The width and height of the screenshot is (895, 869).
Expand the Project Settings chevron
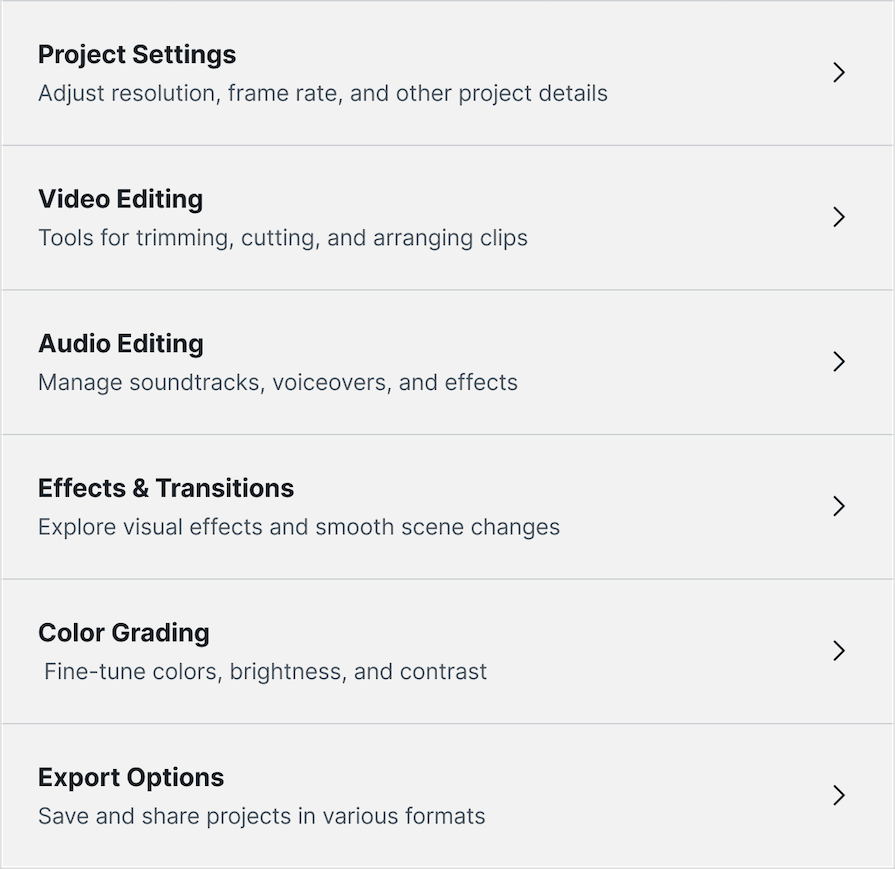(x=839, y=72)
